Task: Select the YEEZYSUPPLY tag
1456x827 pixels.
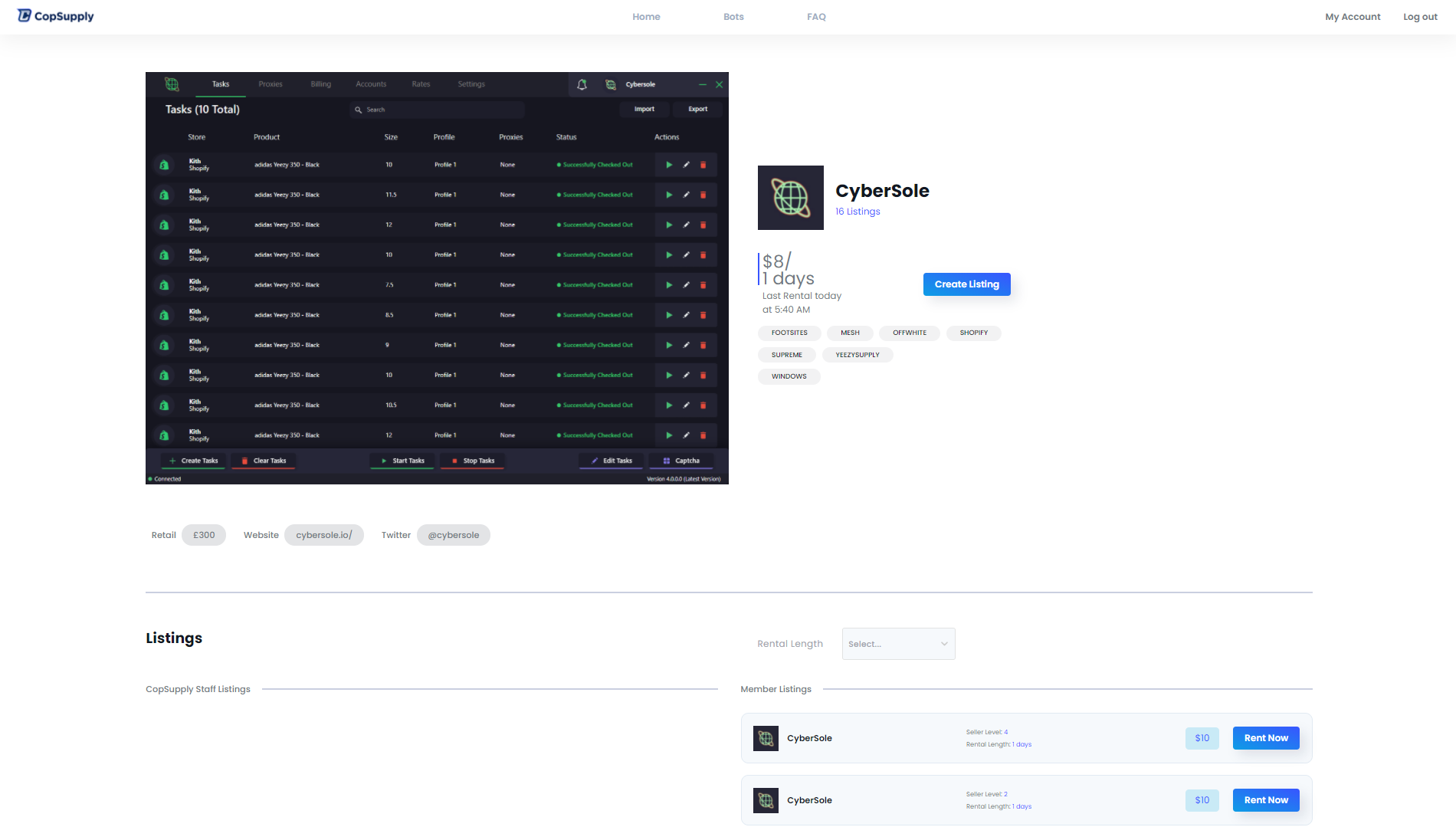Action: (857, 355)
